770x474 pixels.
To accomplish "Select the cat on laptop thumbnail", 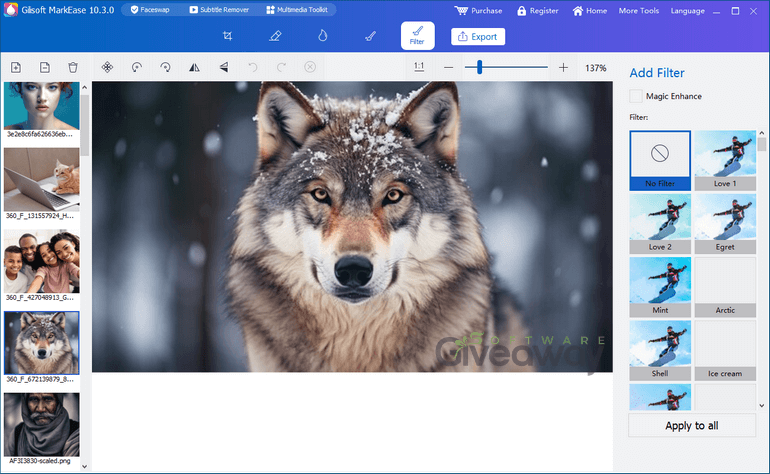I will pos(42,179).
